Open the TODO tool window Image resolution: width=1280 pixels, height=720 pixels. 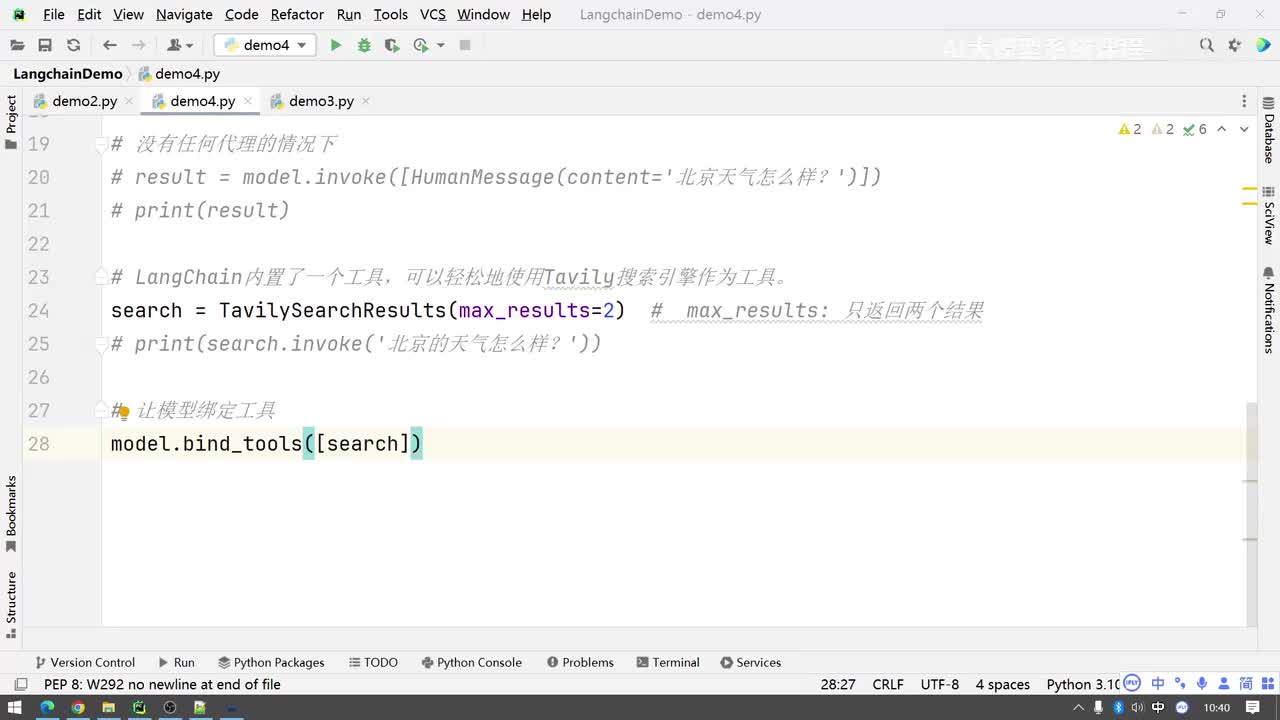pos(373,662)
